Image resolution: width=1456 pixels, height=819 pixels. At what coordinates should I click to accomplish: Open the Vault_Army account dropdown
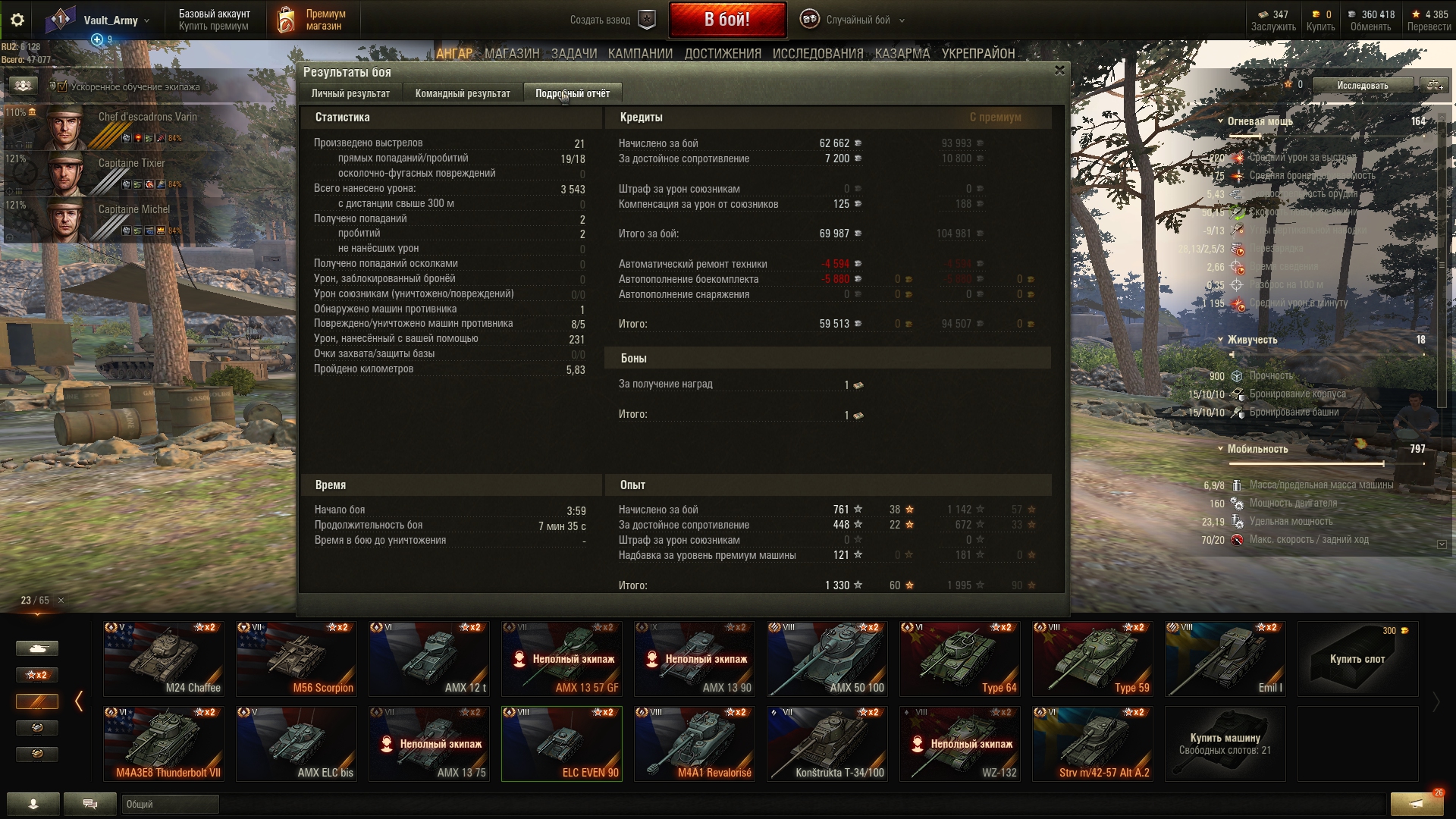(114, 20)
